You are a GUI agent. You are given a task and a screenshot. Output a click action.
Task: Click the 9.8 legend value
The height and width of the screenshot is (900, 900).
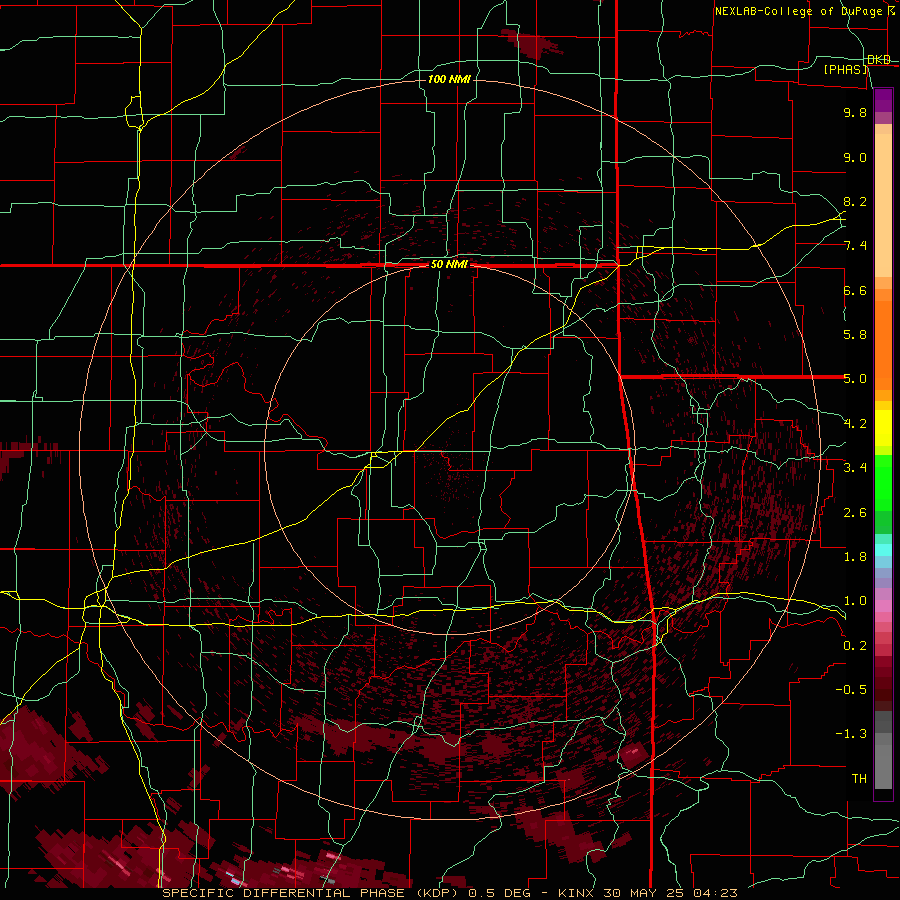click(x=855, y=112)
